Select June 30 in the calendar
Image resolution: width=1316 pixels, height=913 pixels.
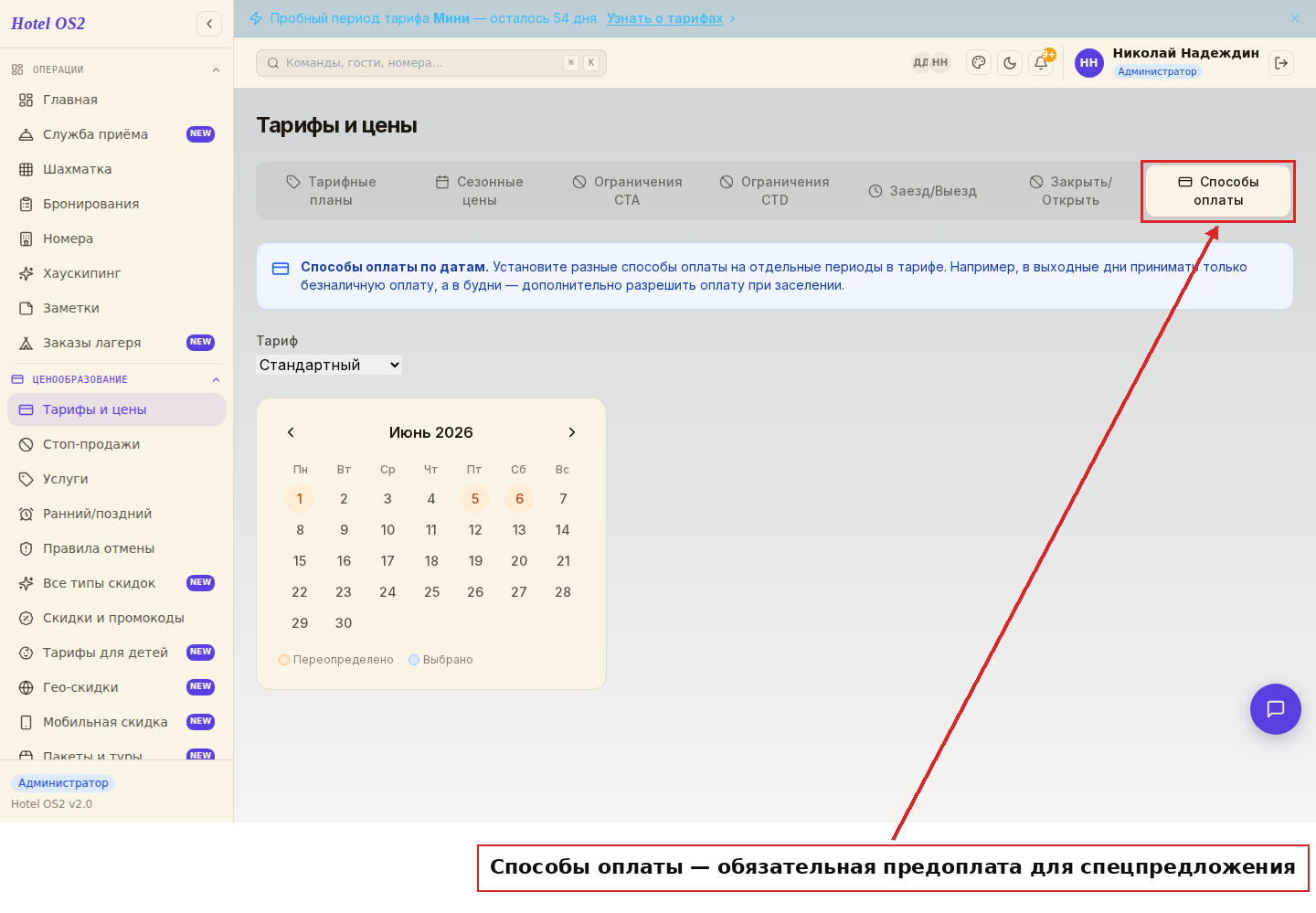click(x=344, y=623)
